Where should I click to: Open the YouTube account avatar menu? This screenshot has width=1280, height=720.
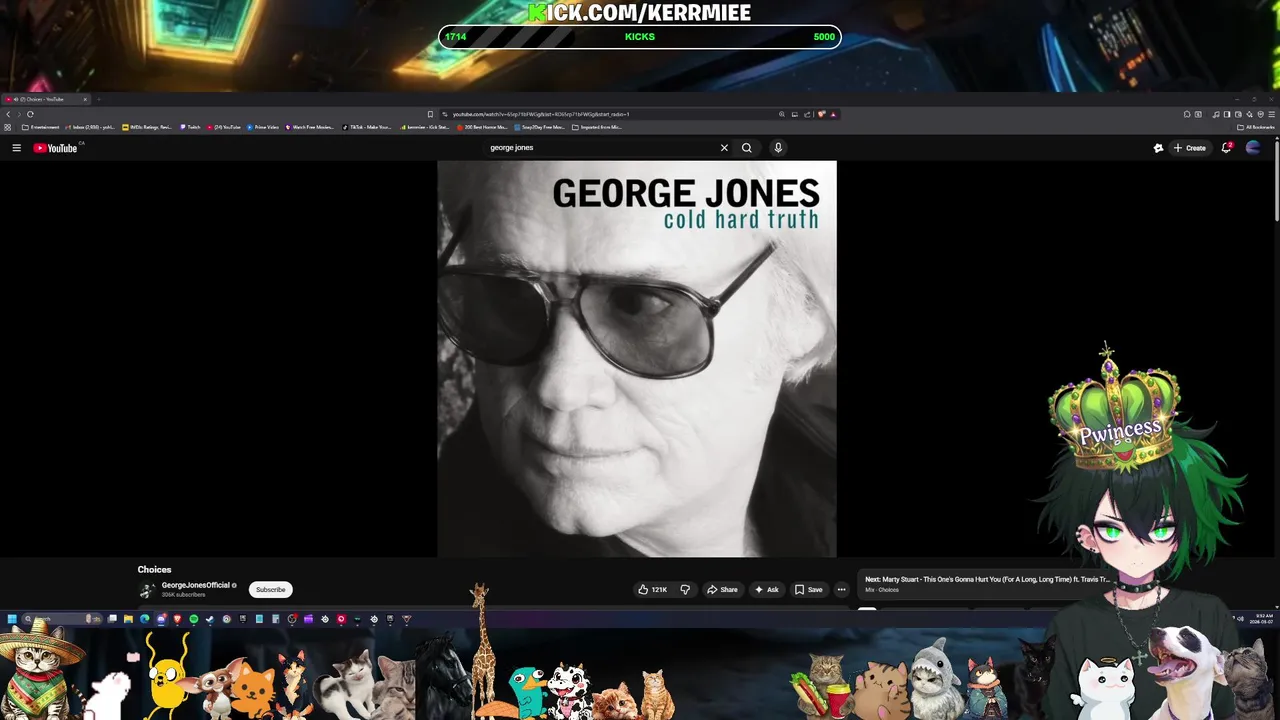point(1253,148)
